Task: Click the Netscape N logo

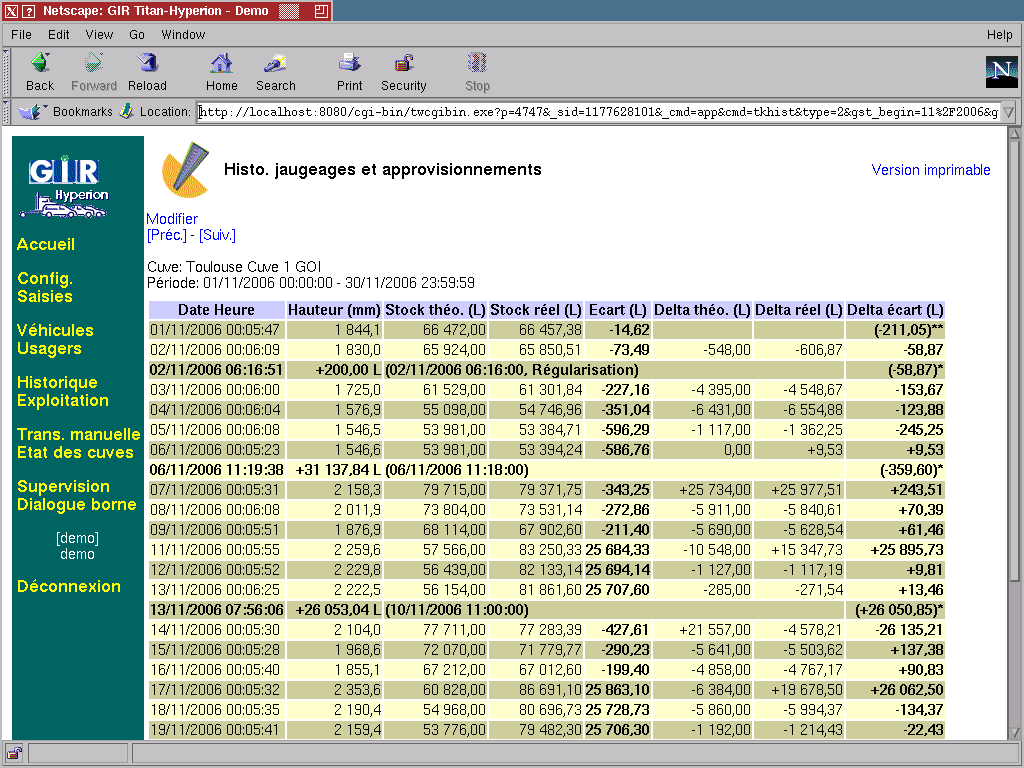Action: (1001, 72)
